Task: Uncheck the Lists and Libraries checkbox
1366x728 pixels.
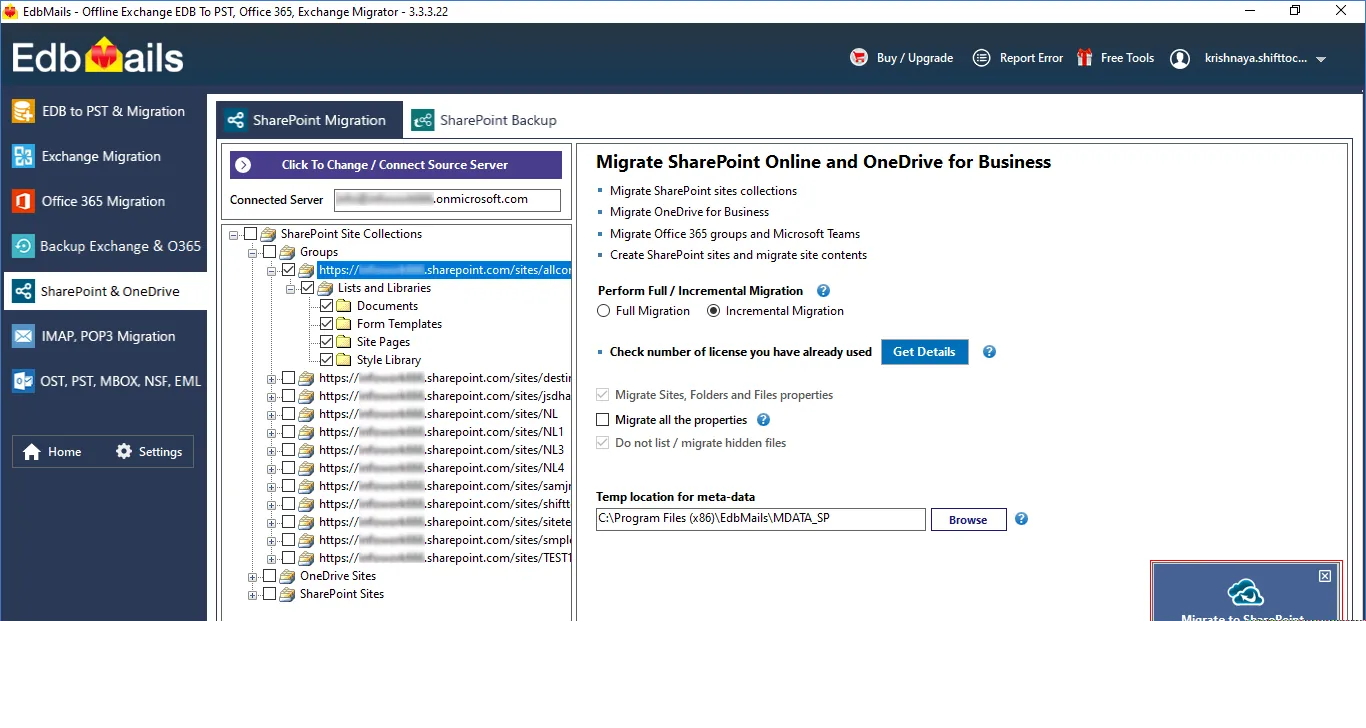Action: point(307,288)
